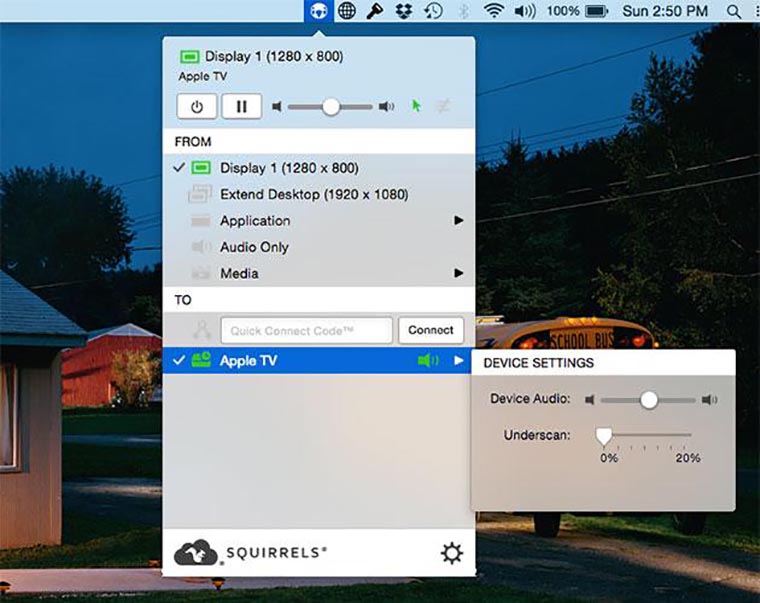Select Display 1 (1280 x 800) source
Viewport: 760px width, 603px height.
289,168
